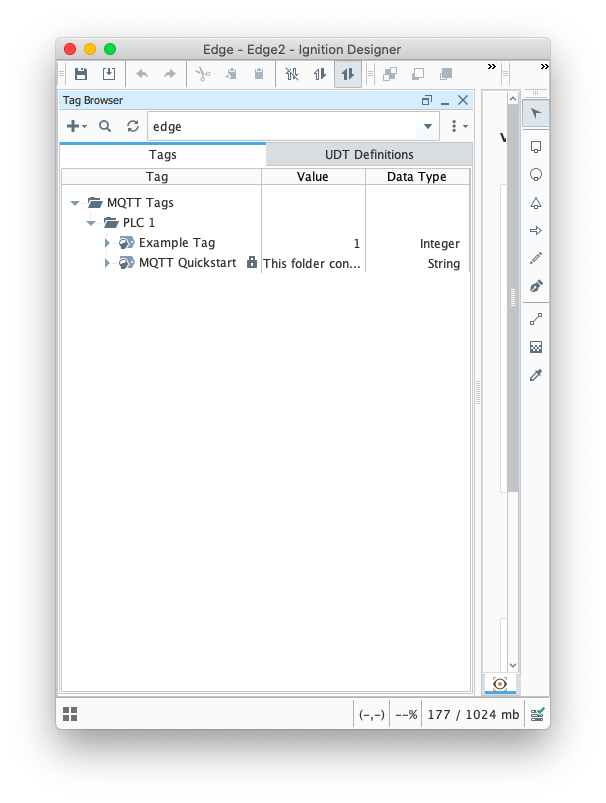The width and height of the screenshot is (606, 803).
Task: Click the group components toolbar icon
Action: [x=390, y=74]
